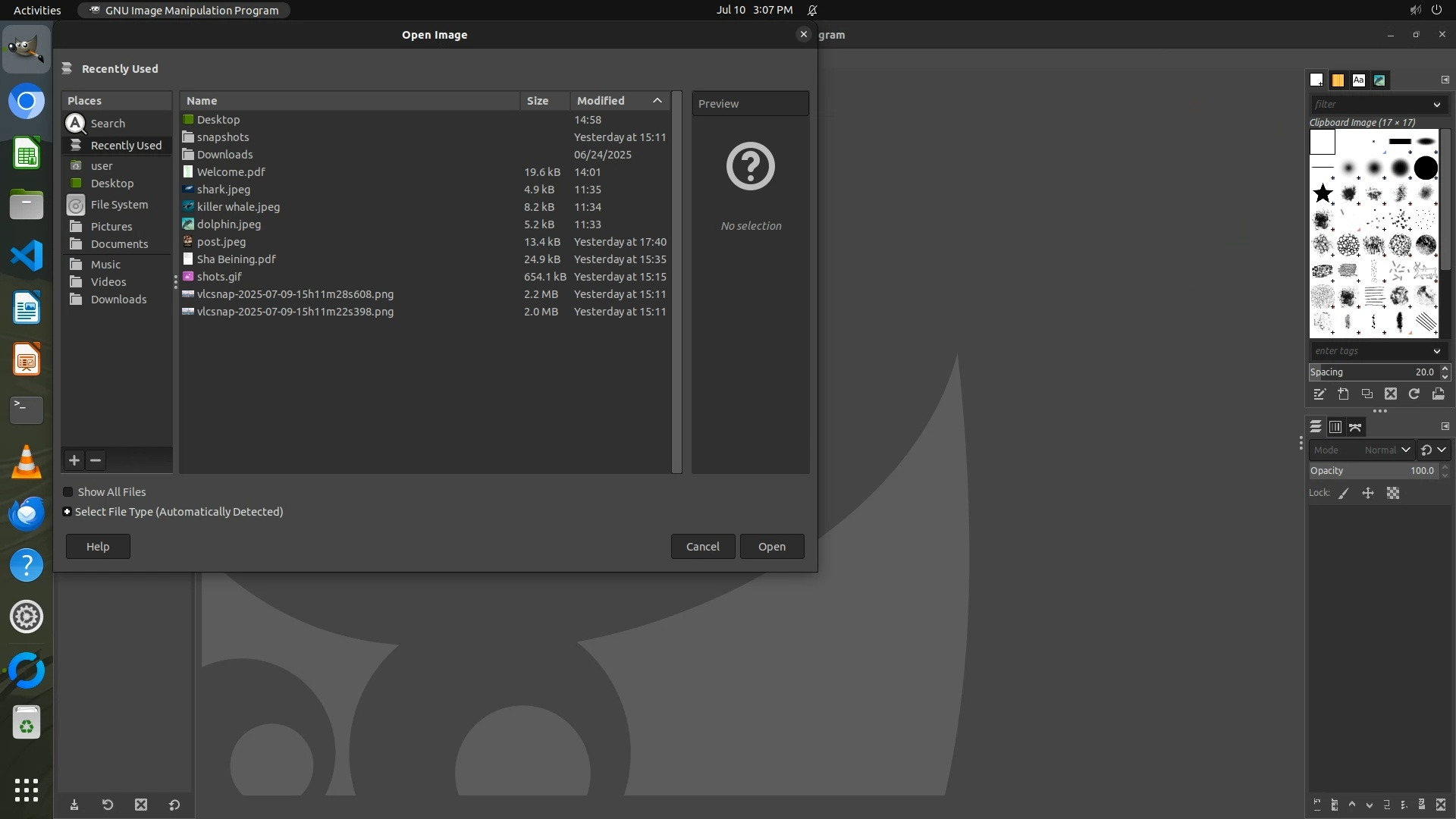Click the Edit brush icon

pyautogui.click(x=1319, y=394)
